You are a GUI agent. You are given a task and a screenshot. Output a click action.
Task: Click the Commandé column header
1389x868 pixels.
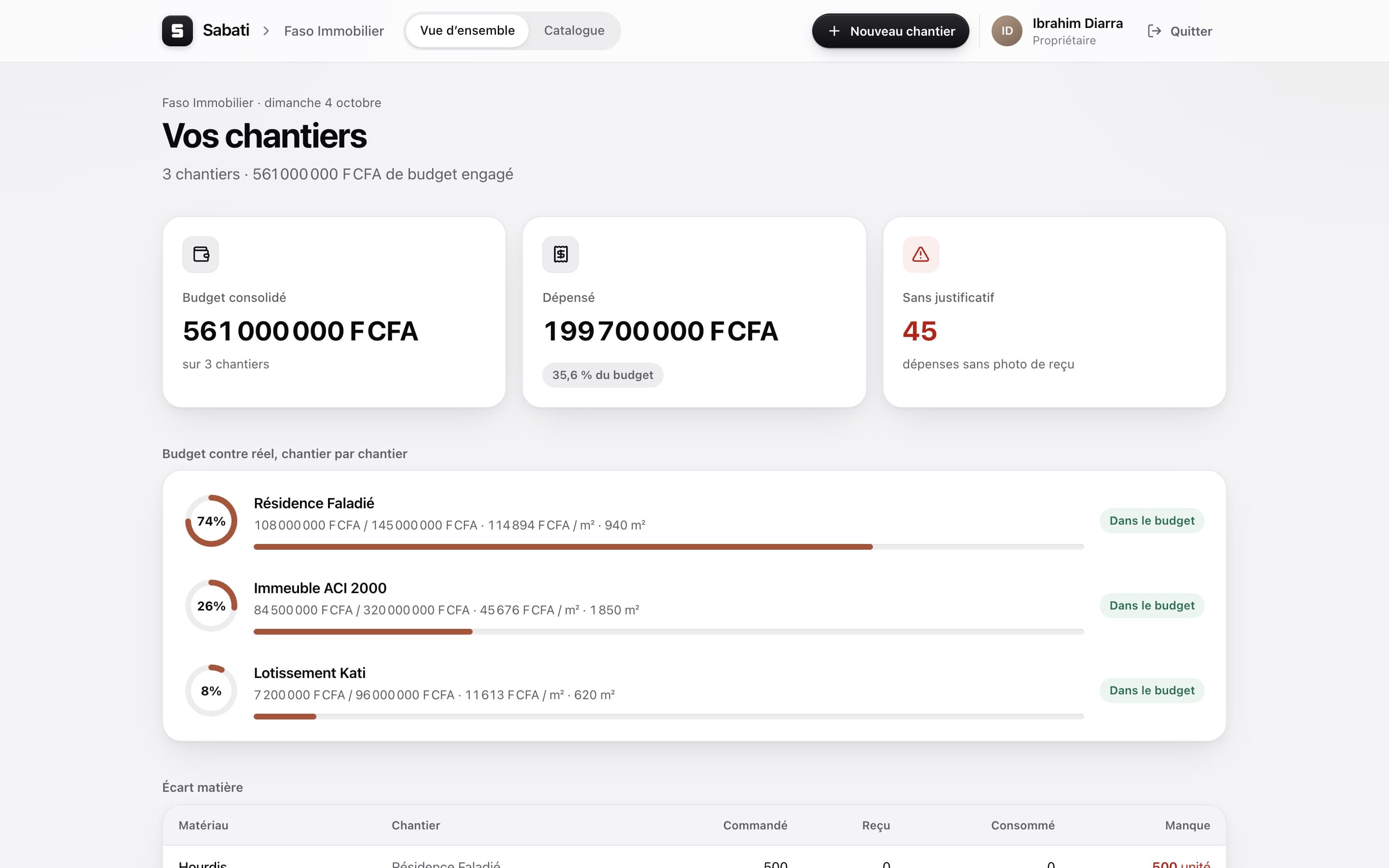pyautogui.click(x=755, y=825)
